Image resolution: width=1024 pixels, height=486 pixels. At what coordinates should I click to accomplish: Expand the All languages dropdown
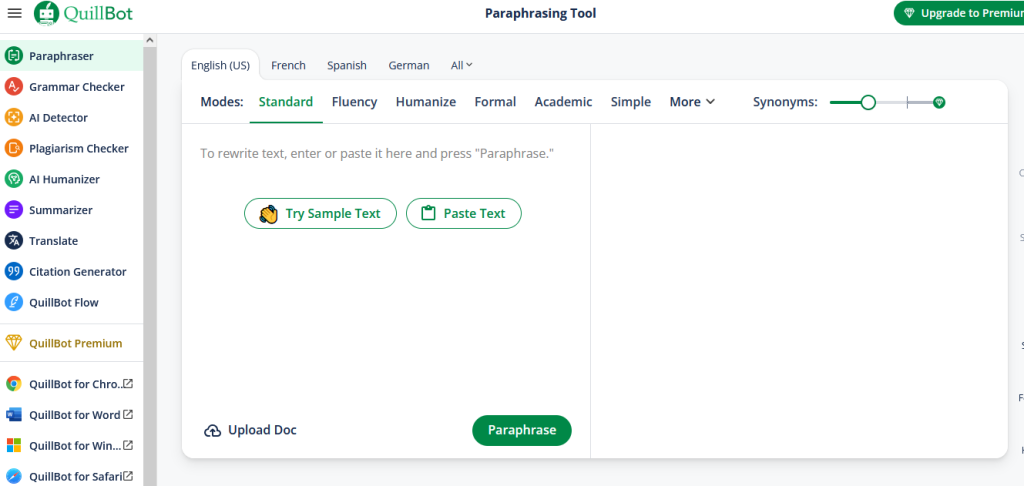pos(462,65)
